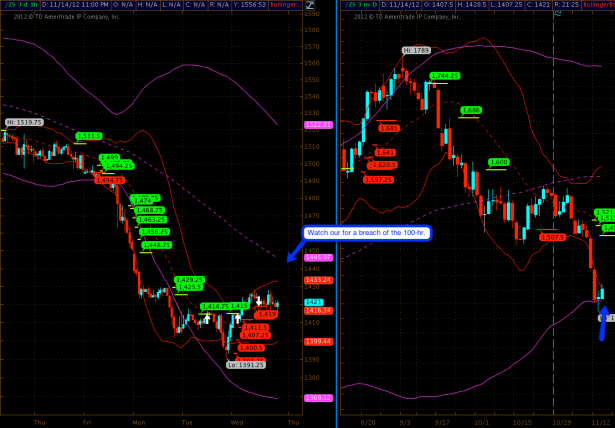
Task: Click the Bollinger study label on right chart
Action: (x=601, y=5)
